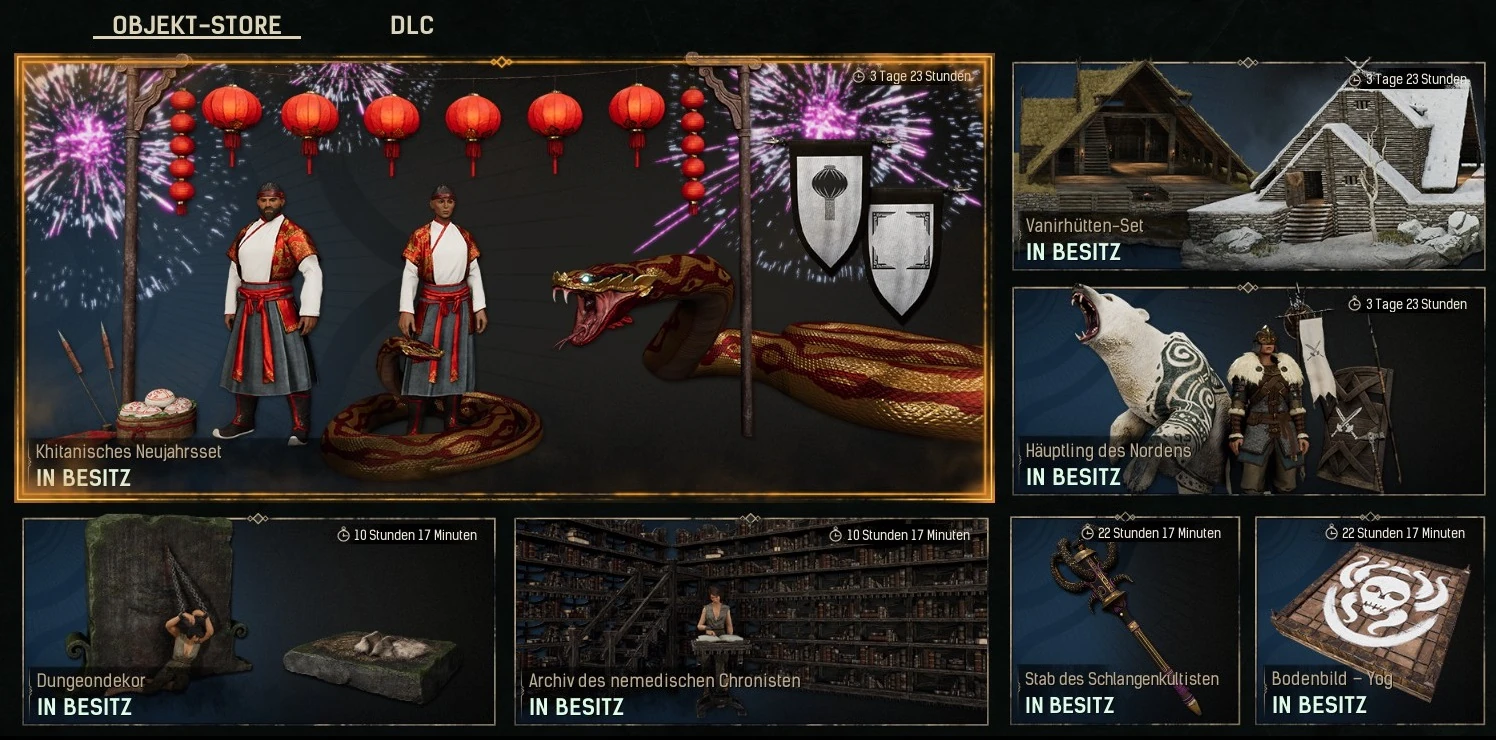1496x740 pixels.
Task: Select the Objekt-Store tab
Action: 197,26
